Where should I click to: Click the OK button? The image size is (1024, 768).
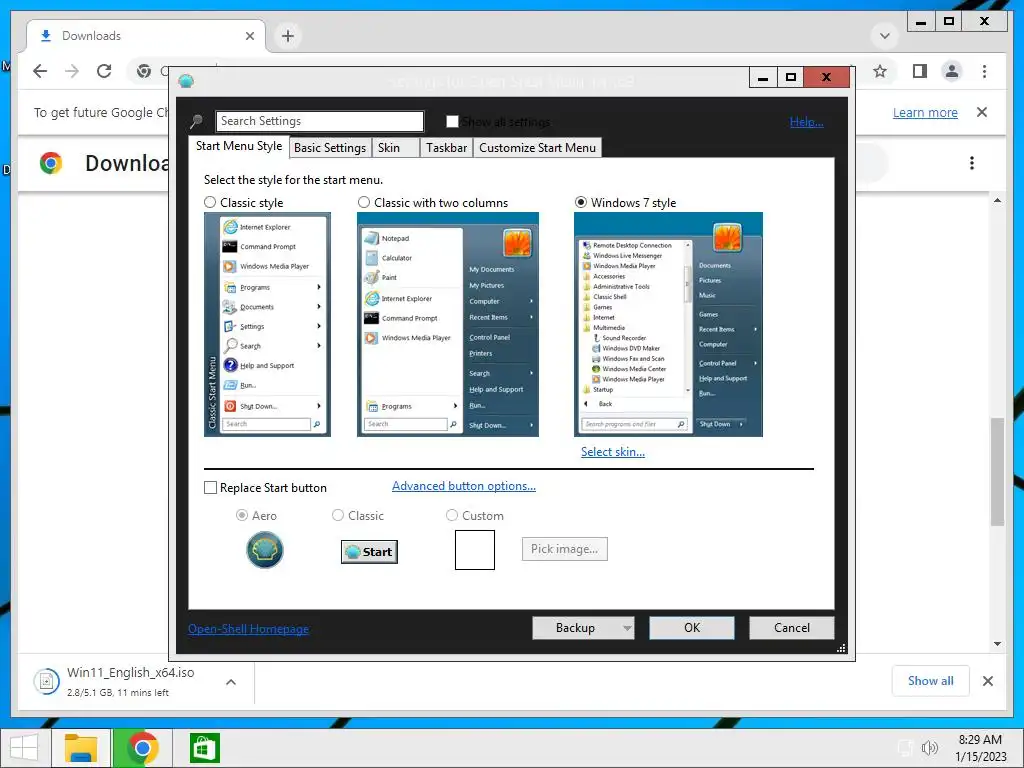pyautogui.click(x=692, y=628)
